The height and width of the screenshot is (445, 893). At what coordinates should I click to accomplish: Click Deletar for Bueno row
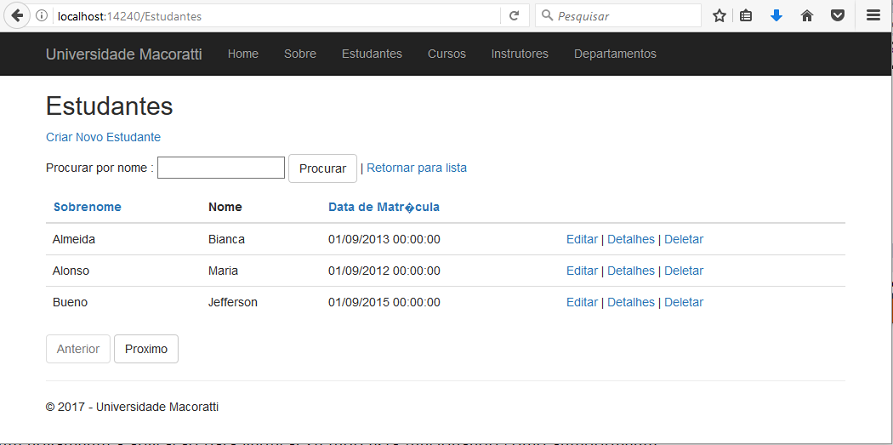pos(683,302)
